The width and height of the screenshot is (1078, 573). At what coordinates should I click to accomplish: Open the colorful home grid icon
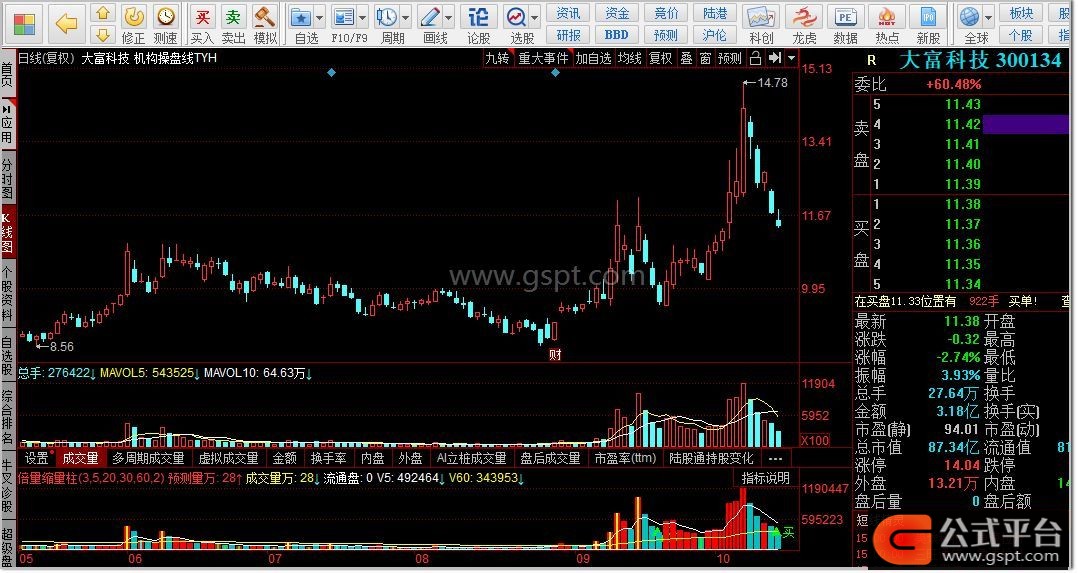click(x=24, y=24)
